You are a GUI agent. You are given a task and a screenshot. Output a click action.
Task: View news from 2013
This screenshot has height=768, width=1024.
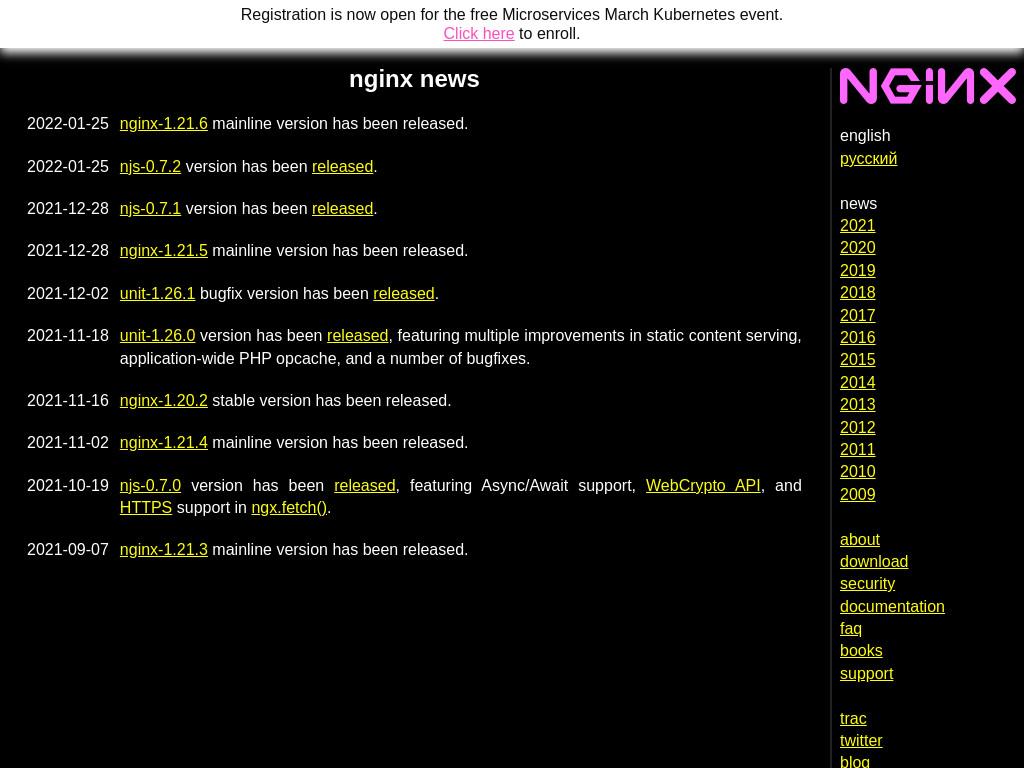tap(857, 405)
